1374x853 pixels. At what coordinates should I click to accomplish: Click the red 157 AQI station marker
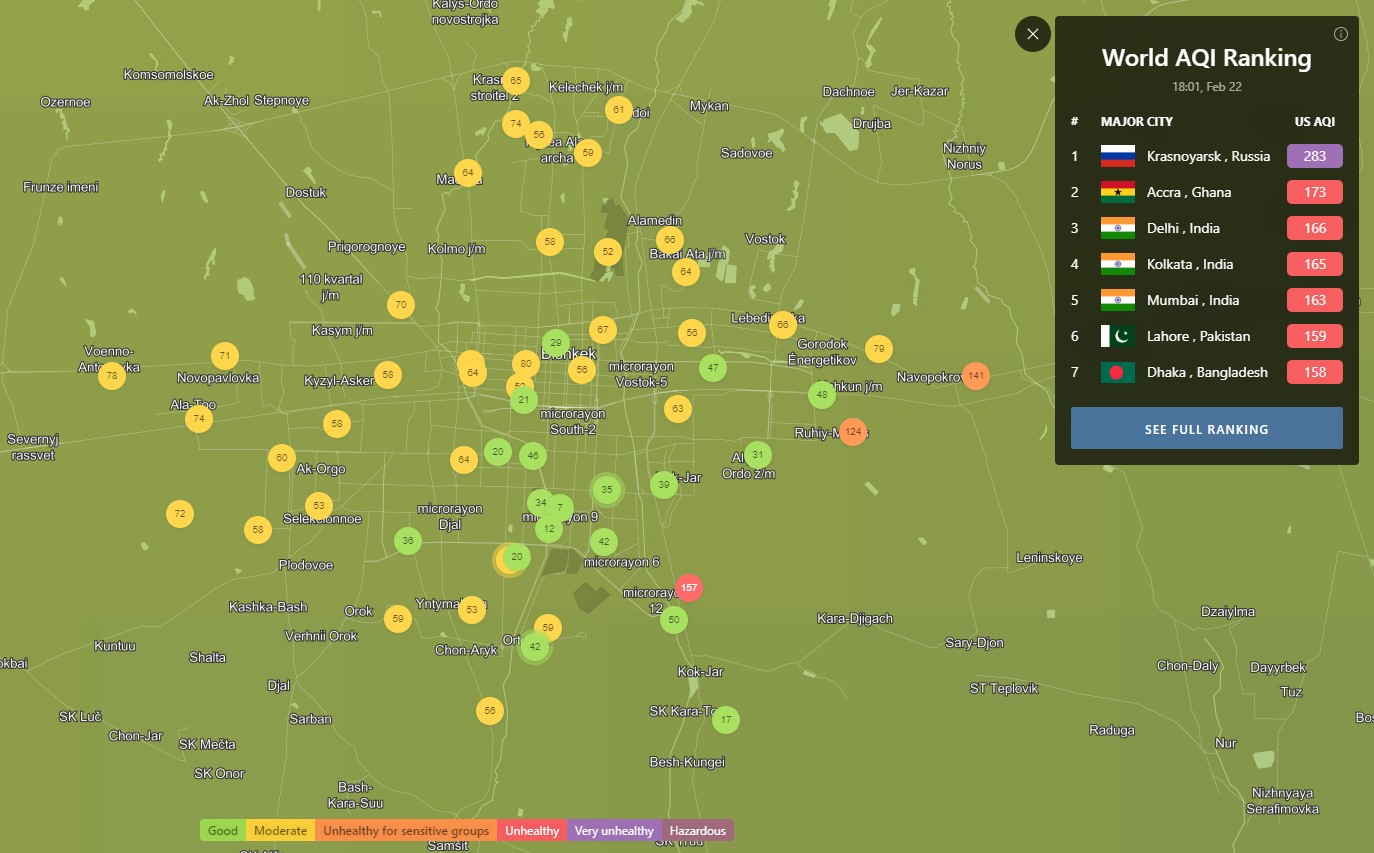[688, 588]
